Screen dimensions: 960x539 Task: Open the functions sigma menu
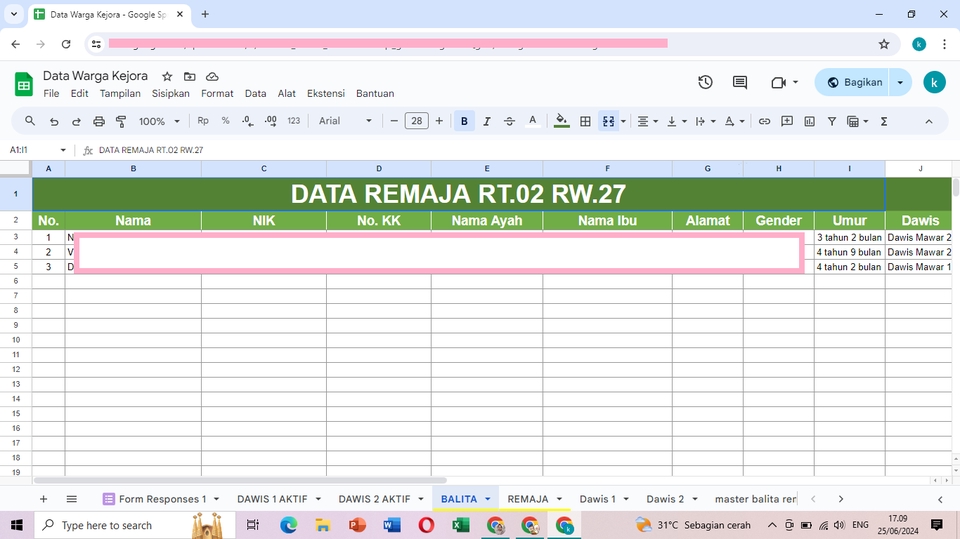tap(884, 121)
